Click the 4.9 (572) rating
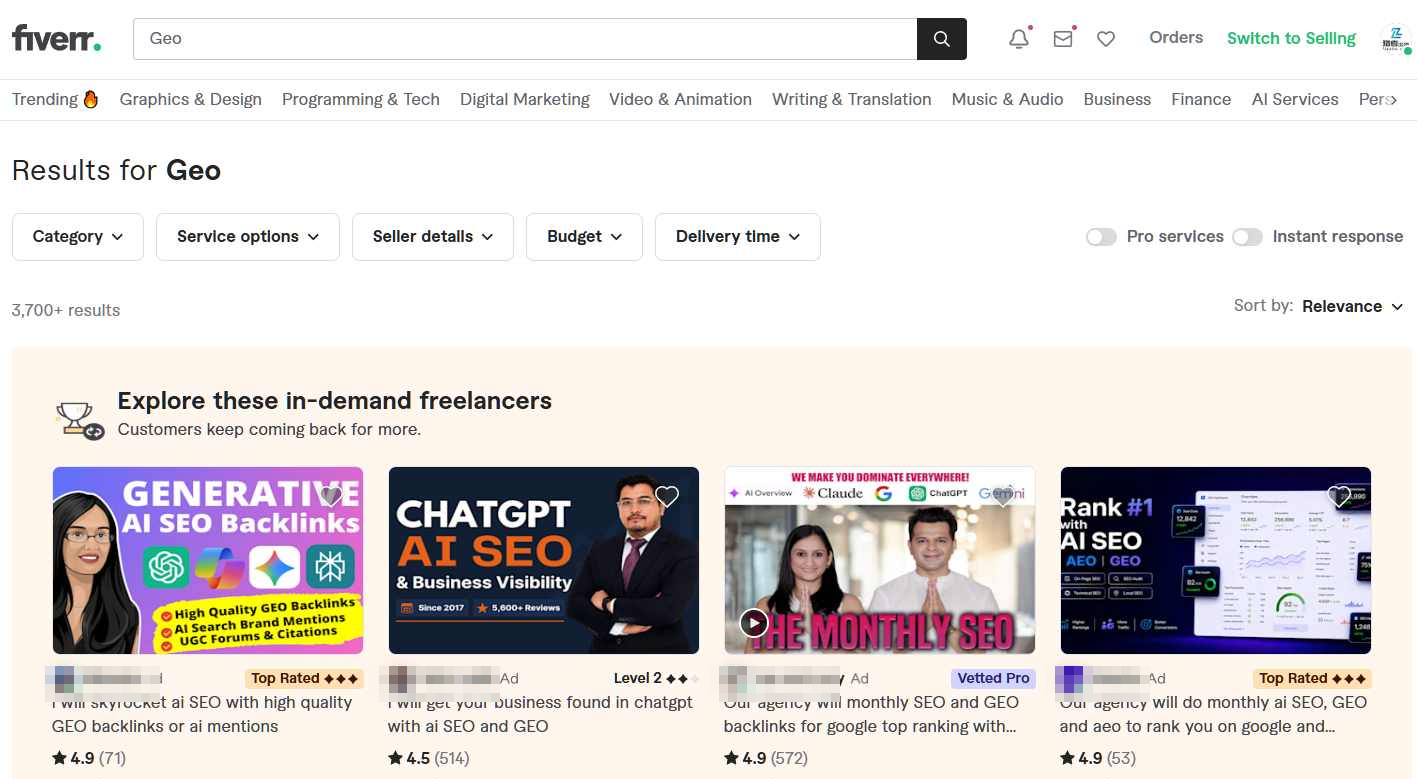The image size is (1417, 779). pyautogui.click(x=765, y=758)
